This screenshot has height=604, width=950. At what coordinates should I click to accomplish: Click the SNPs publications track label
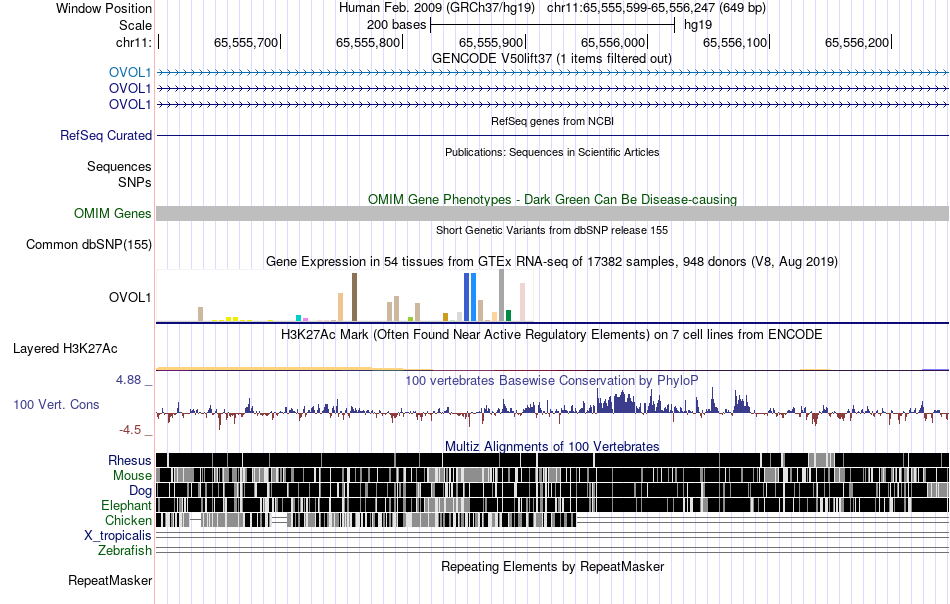pyautogui.click(x=135, y=182)
